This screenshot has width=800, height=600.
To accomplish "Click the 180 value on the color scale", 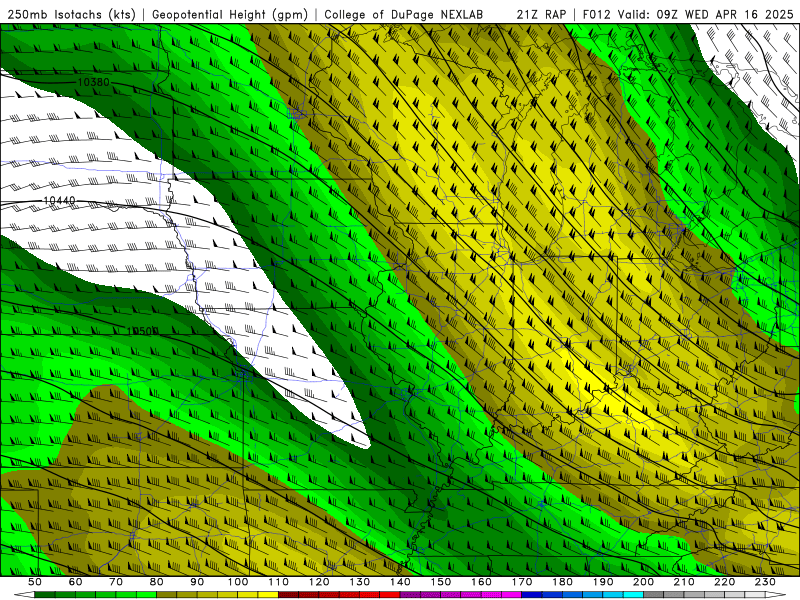I will click(x=563, y=582).
